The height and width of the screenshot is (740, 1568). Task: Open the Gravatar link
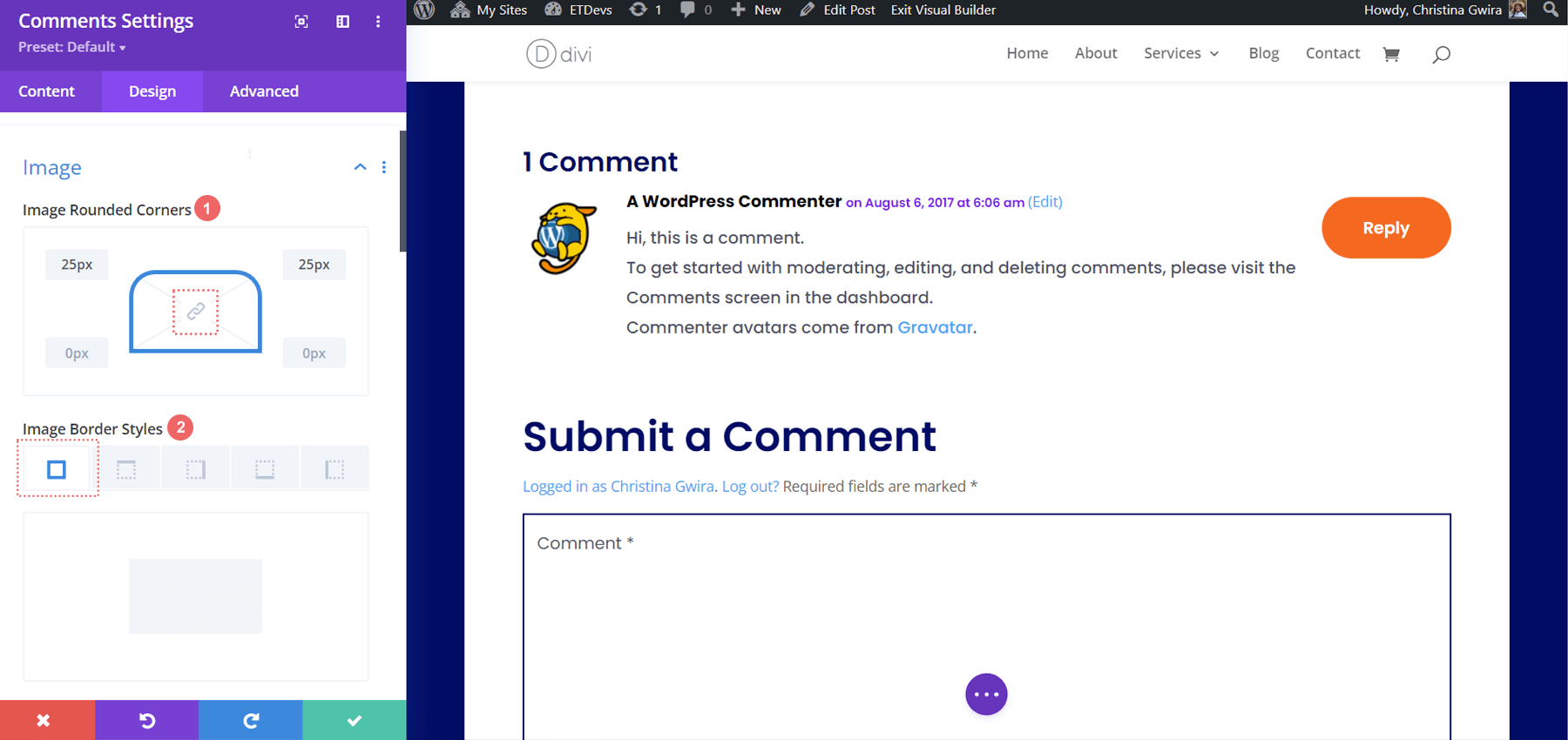(935, 327)
